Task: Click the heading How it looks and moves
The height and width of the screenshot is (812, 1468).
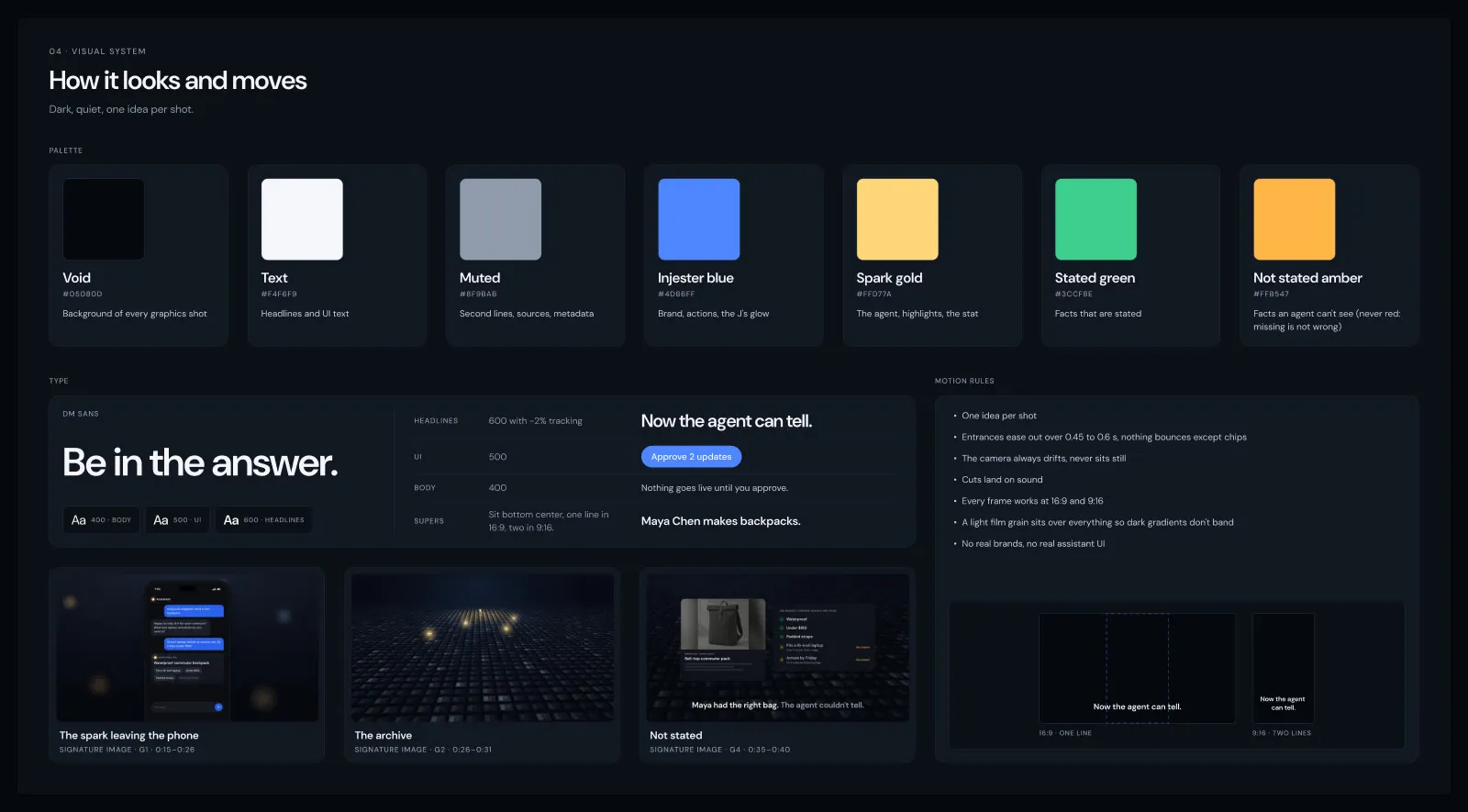Action: click(x=178, y=81)
